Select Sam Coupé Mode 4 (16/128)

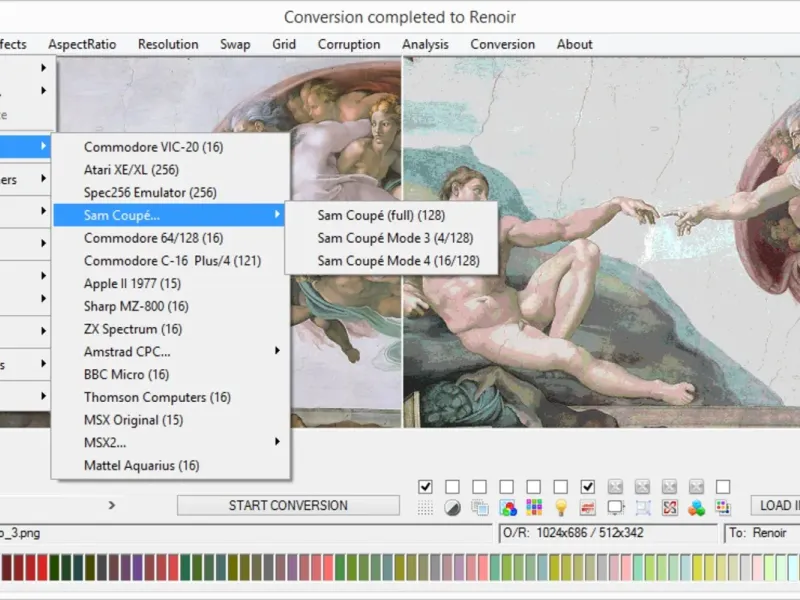click(x=398, y=261)
